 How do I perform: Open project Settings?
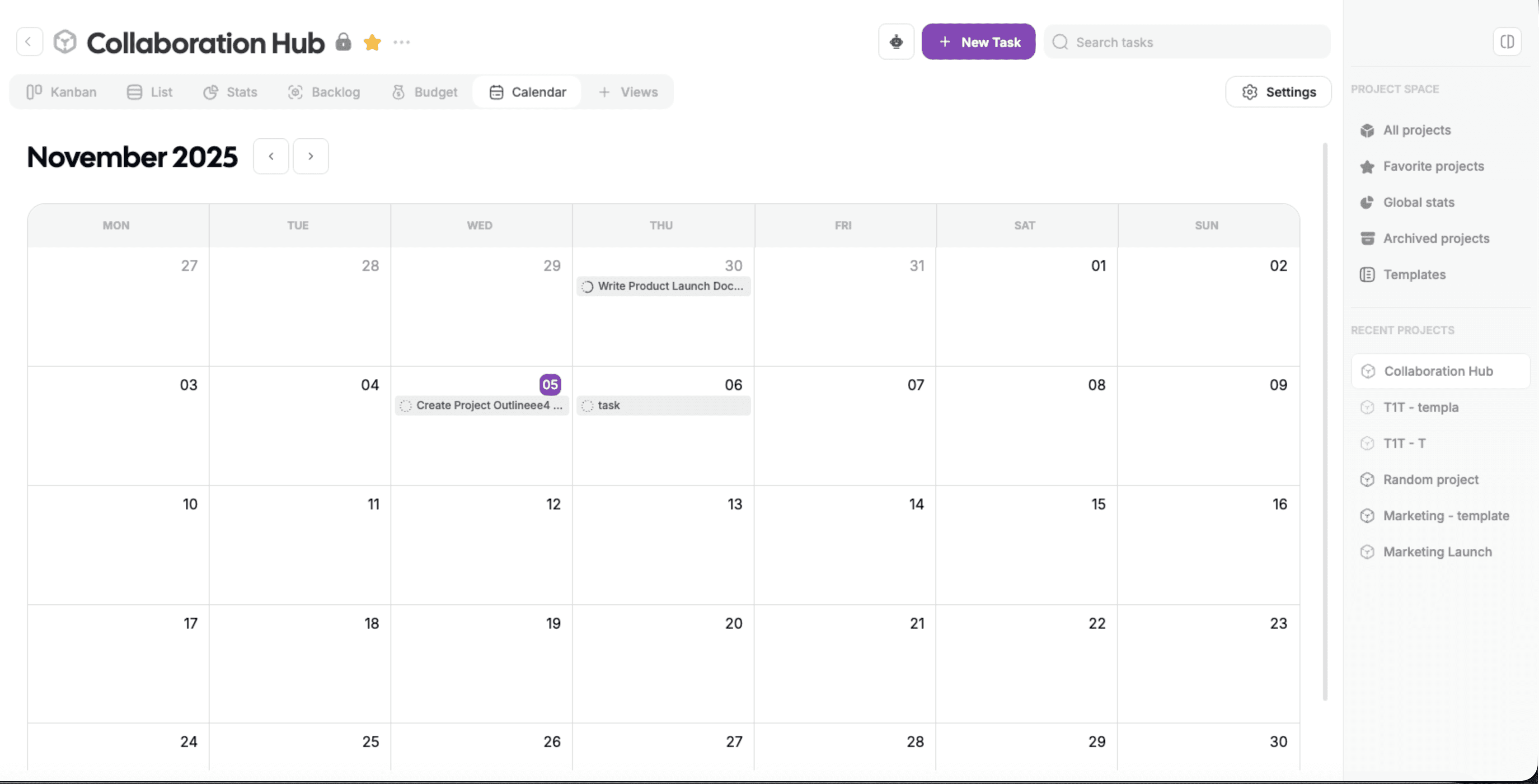pos(1278,92)
